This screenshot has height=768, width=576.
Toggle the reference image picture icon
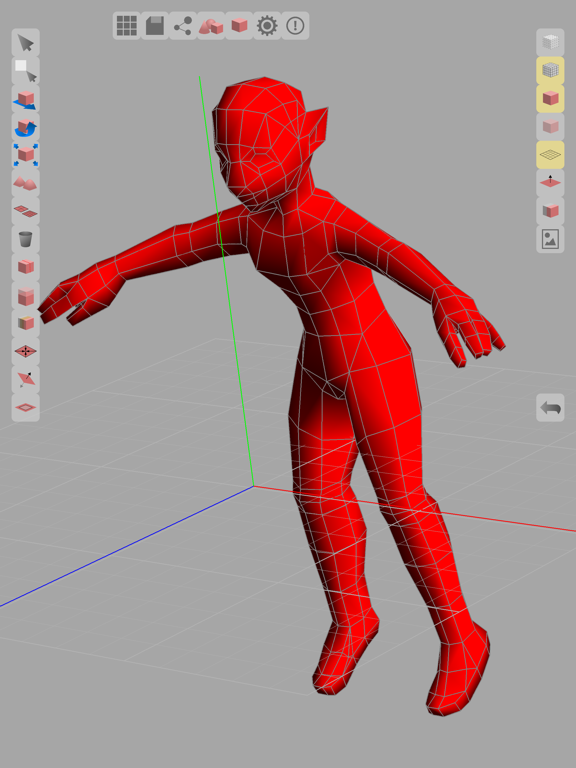[x=550, y=239]
